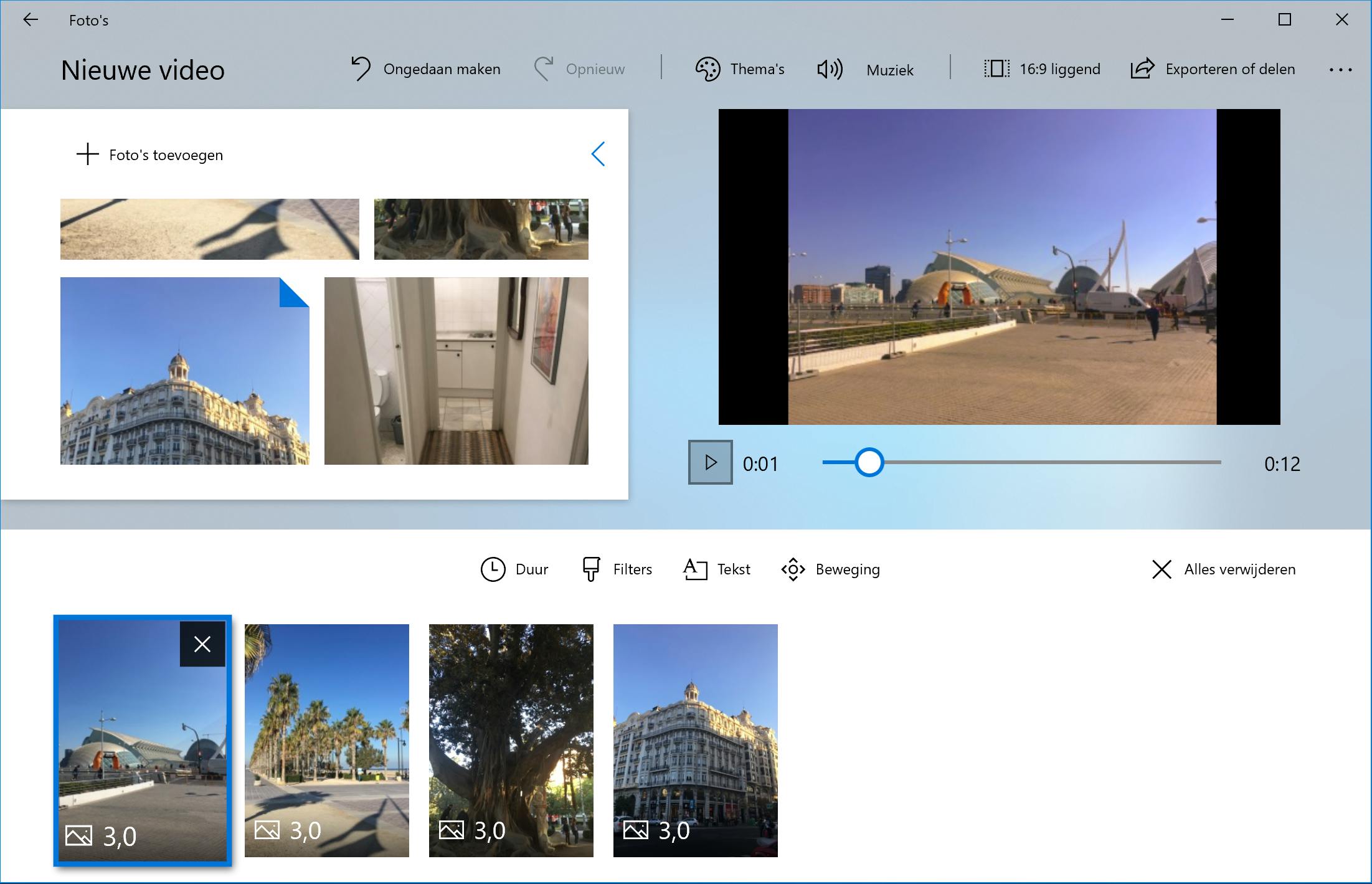Select the palm trees storyboard clip

pos(327,740)
